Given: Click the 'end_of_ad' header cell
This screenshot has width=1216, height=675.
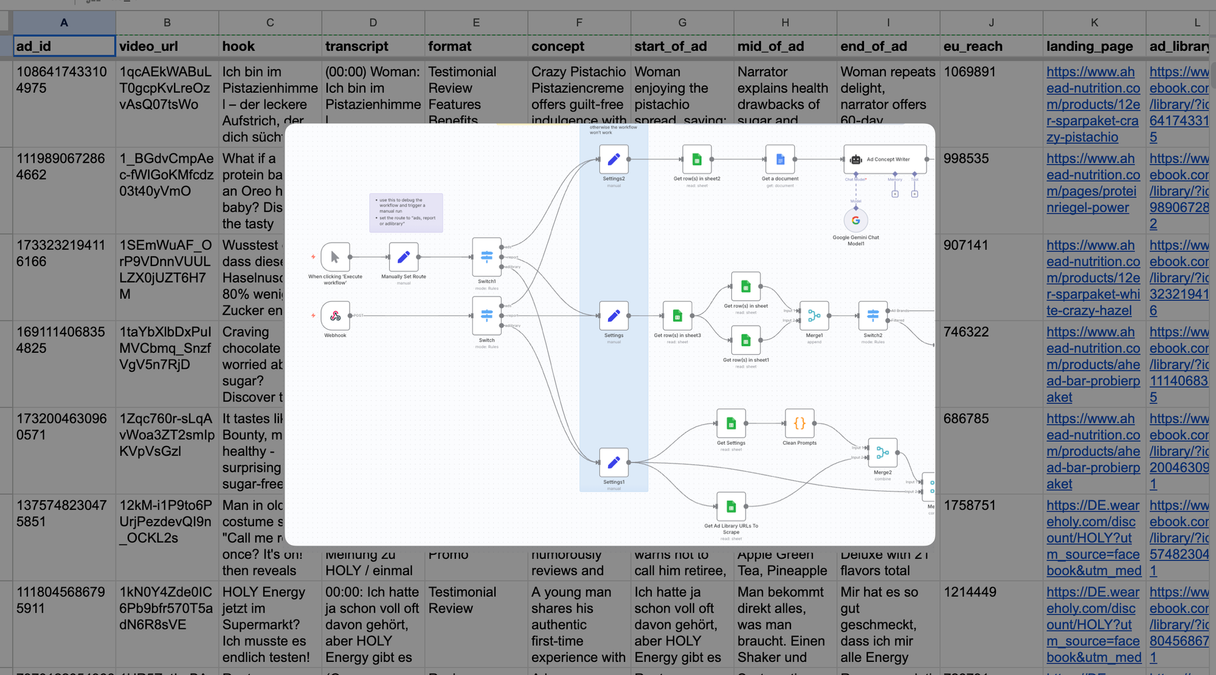Looking at the screenshot, I should click(888, 46).
